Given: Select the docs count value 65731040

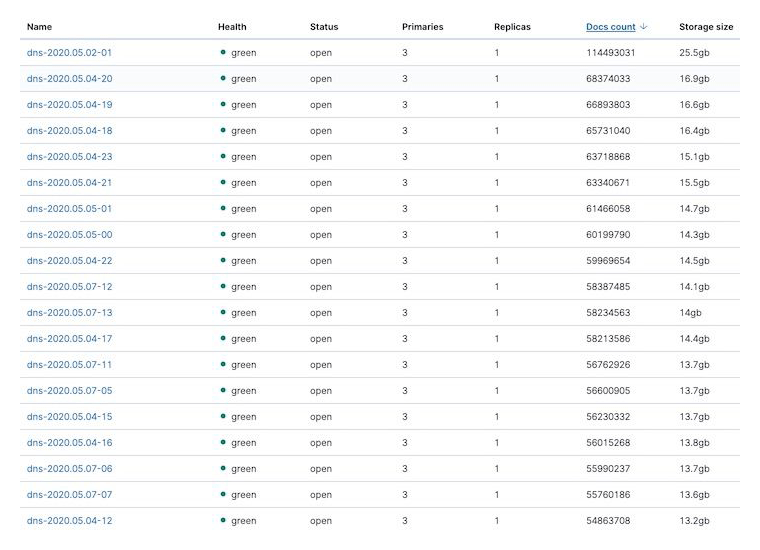Looking at the screenshot, I should click(x=608, y=130).
